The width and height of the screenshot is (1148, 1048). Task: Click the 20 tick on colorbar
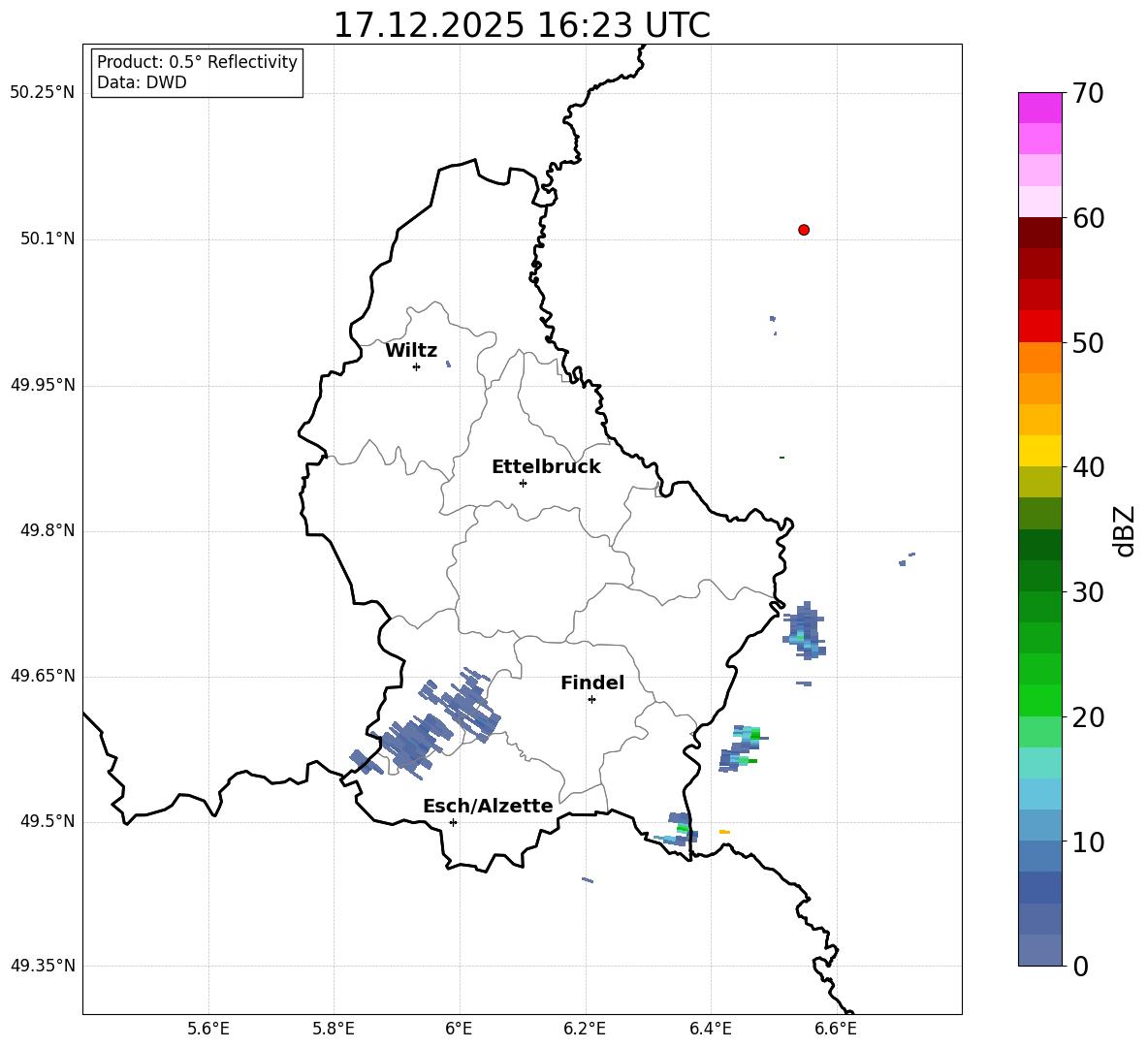click(1088, 717)
